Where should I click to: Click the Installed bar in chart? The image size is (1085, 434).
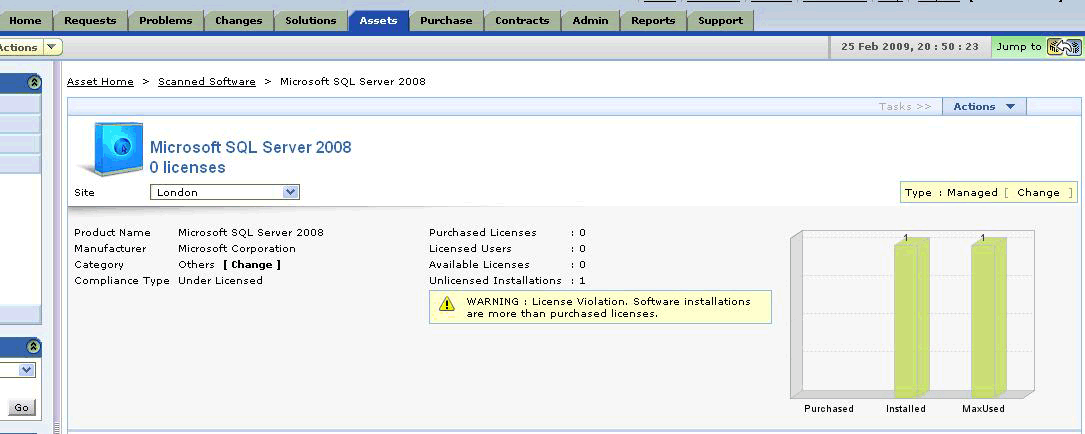click(x=911, y=318)
